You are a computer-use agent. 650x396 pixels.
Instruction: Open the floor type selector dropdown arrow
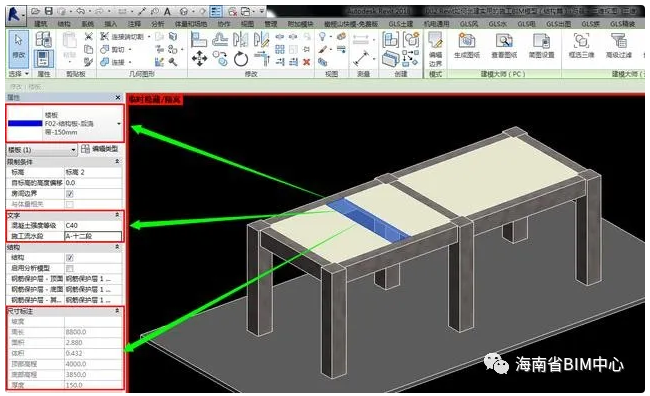119,124
